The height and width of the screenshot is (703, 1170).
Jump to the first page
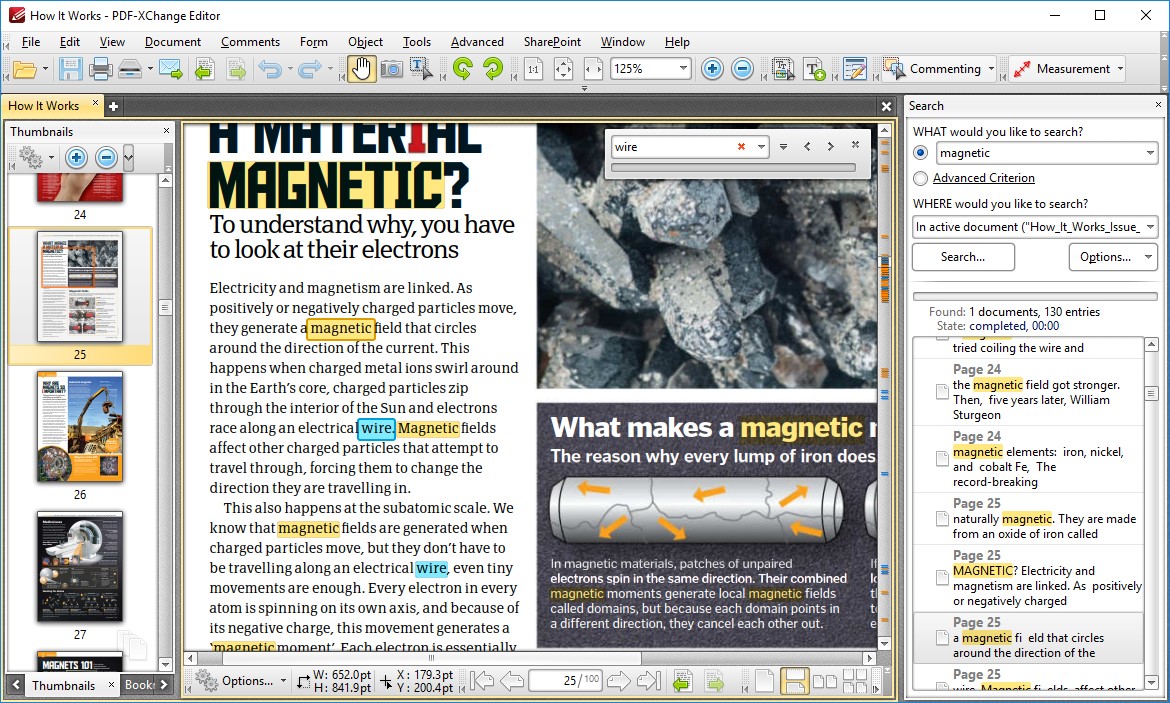point(483,681)
